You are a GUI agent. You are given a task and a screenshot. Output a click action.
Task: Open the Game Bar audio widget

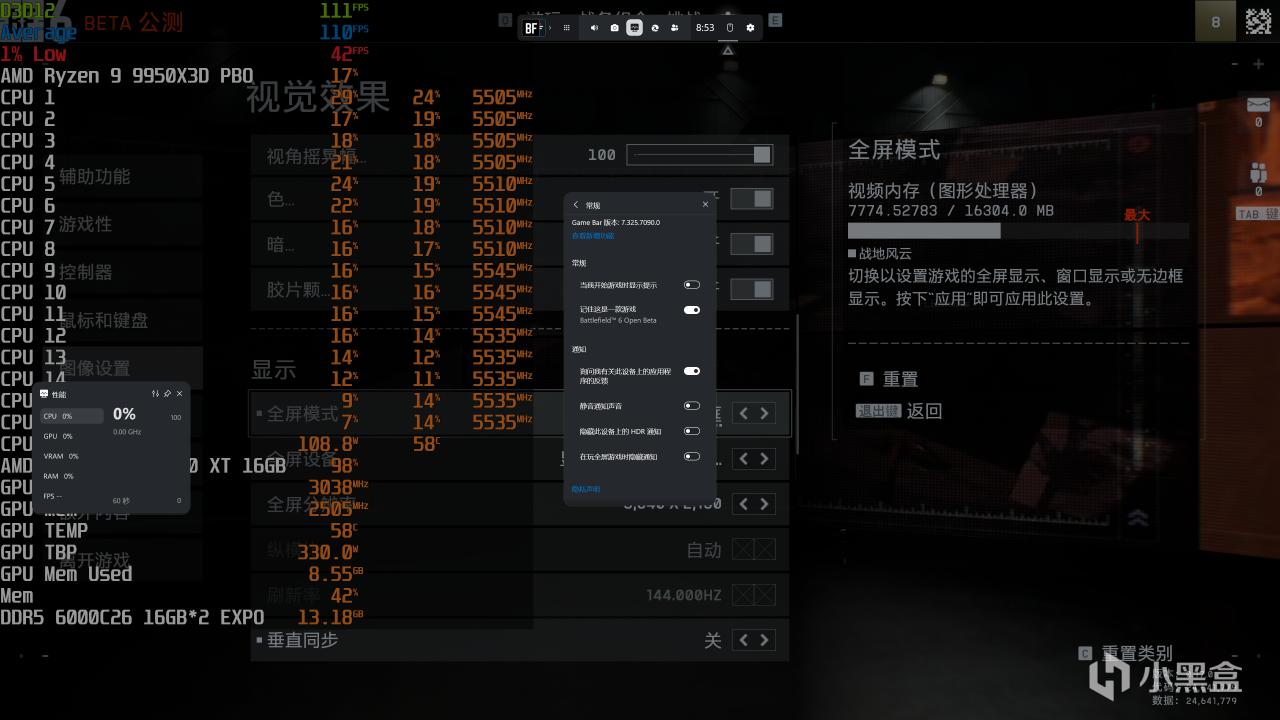(x=594, y=28)
